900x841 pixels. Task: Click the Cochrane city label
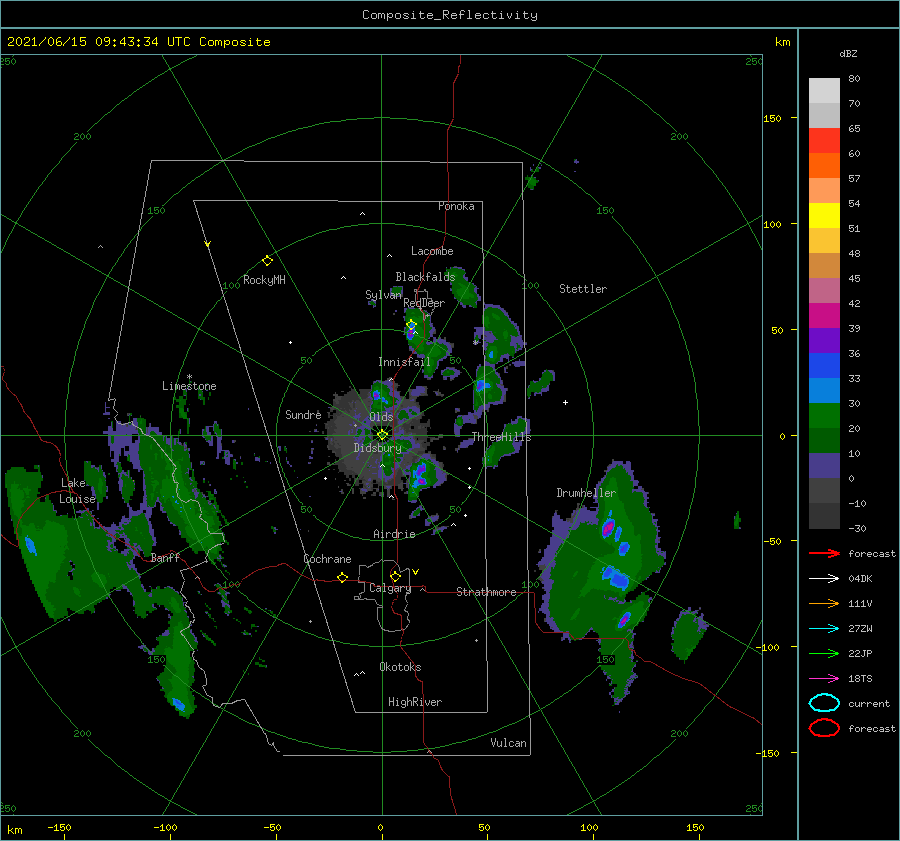pos(327,559)
